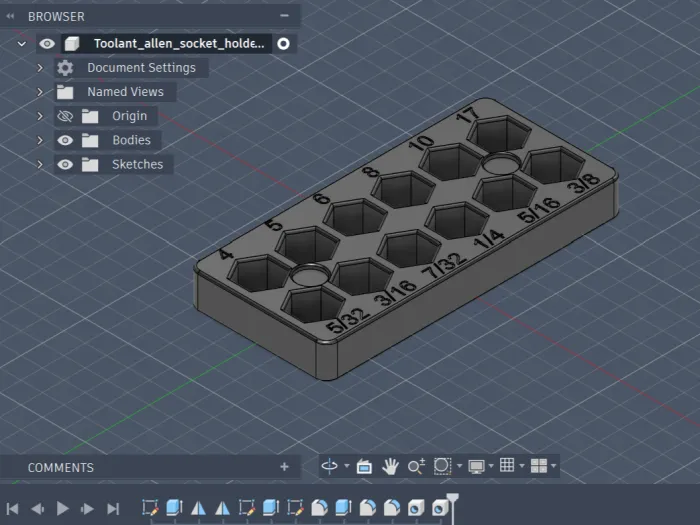Screen dimensions: 700x525
Task: Click the Named Views folder icon
Action: click(x=65, y=92)
